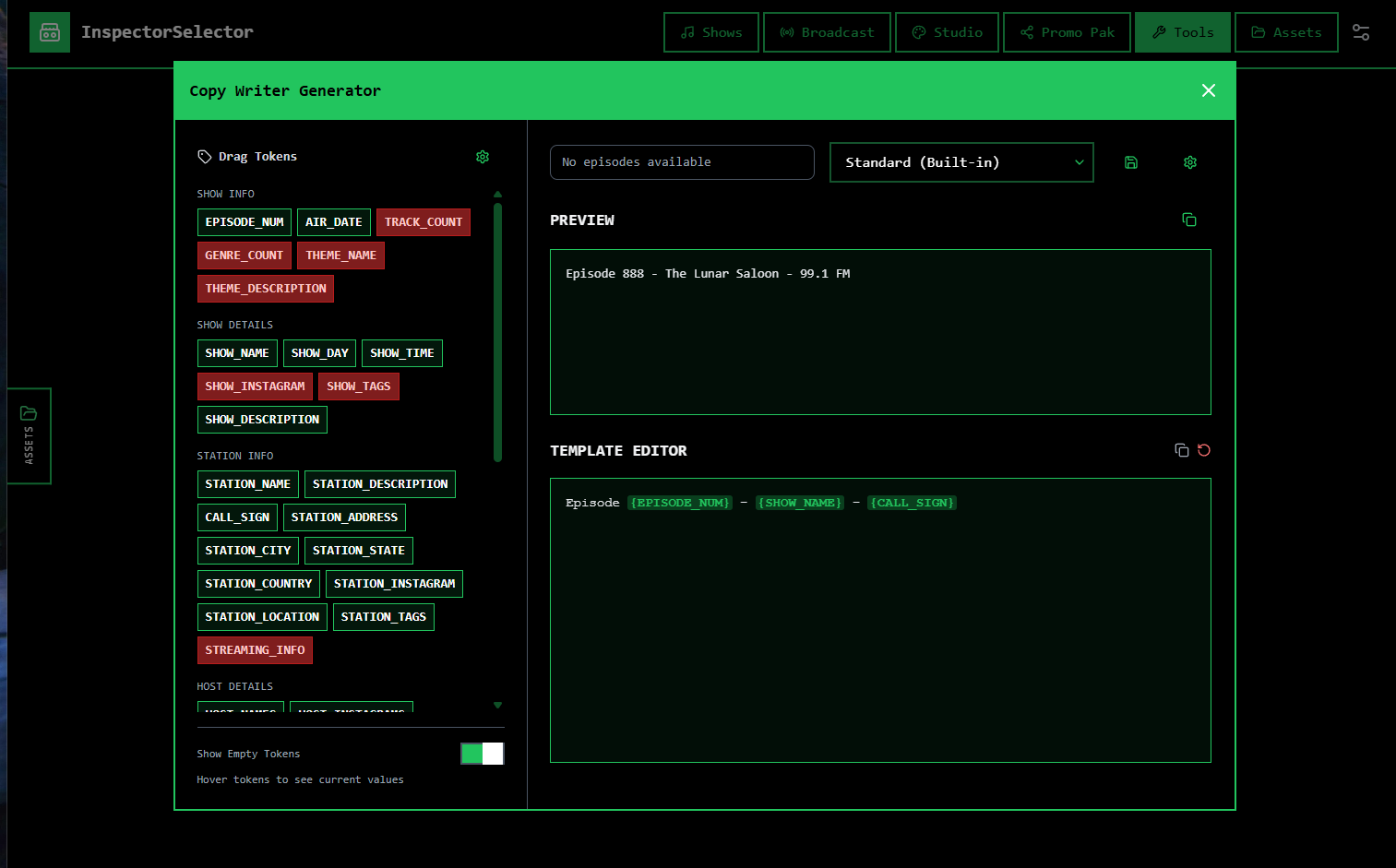Open the Broadcast tab
Image resolution: width=1396 pixels, height=868 pixels.
pyautogui.click(x=826, y=32)
